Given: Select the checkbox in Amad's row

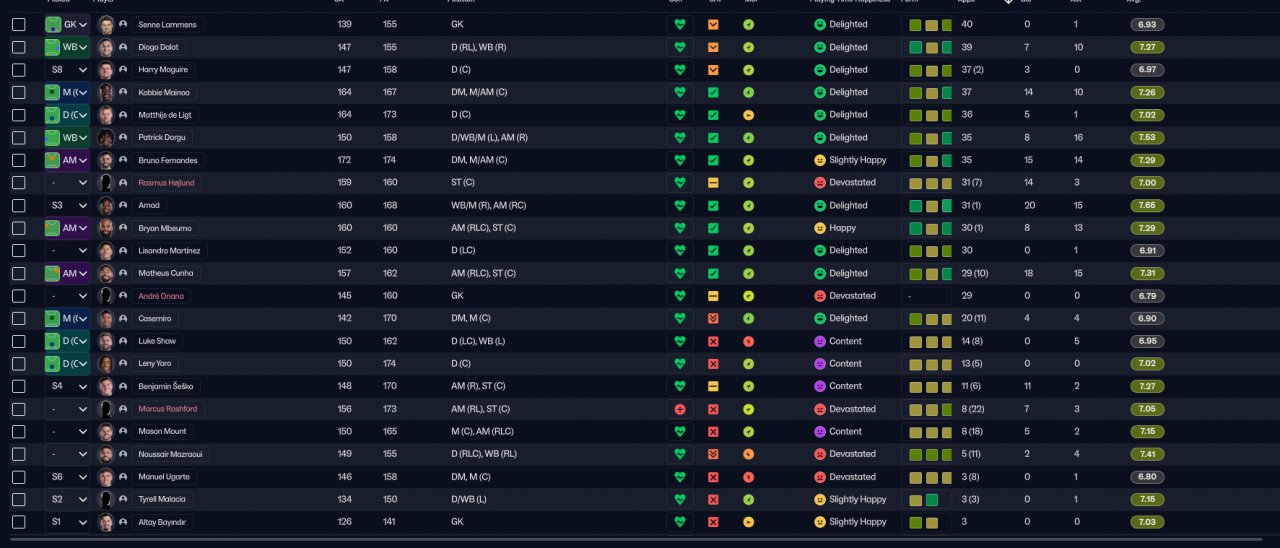Looking at the screenshot, I should click(x=19, y=205).
